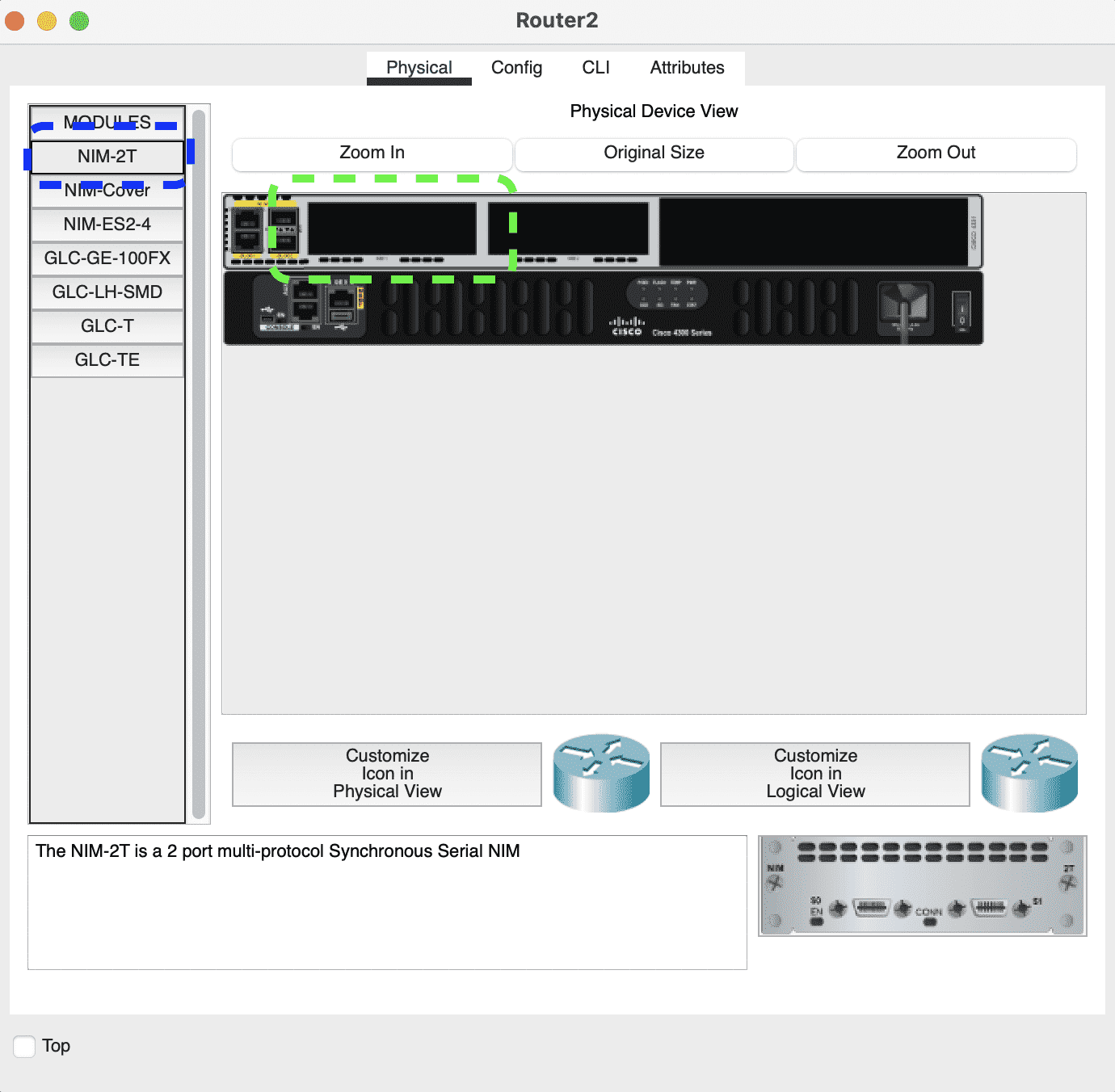The height and width of the screenshot is (1092, 1115).
Task: Click the Cisco logo on the chassis
Action: pos(626,326)
